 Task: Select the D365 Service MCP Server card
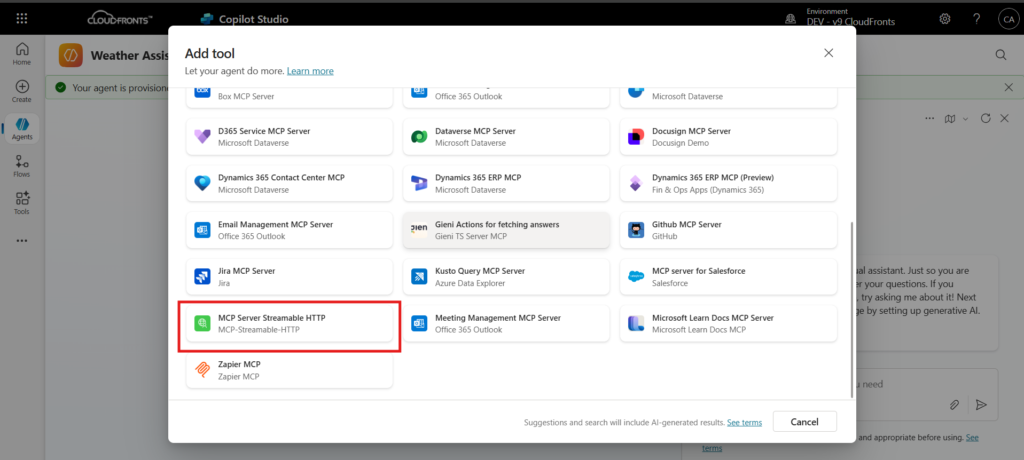point(289,137)
